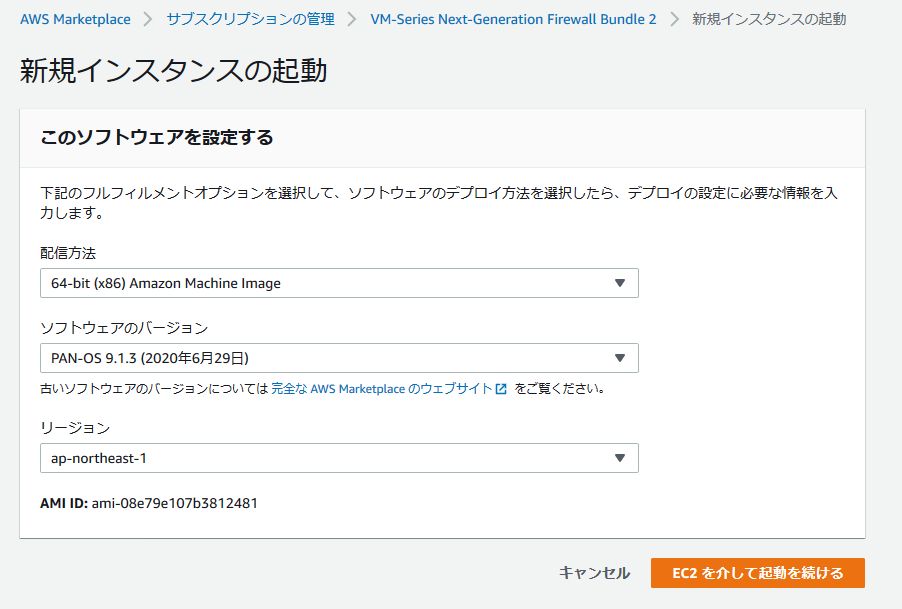Screen dimensions: 902x609
Task: Open the AWS Marketplace breadcrumb link
Action: pos(75,19)
